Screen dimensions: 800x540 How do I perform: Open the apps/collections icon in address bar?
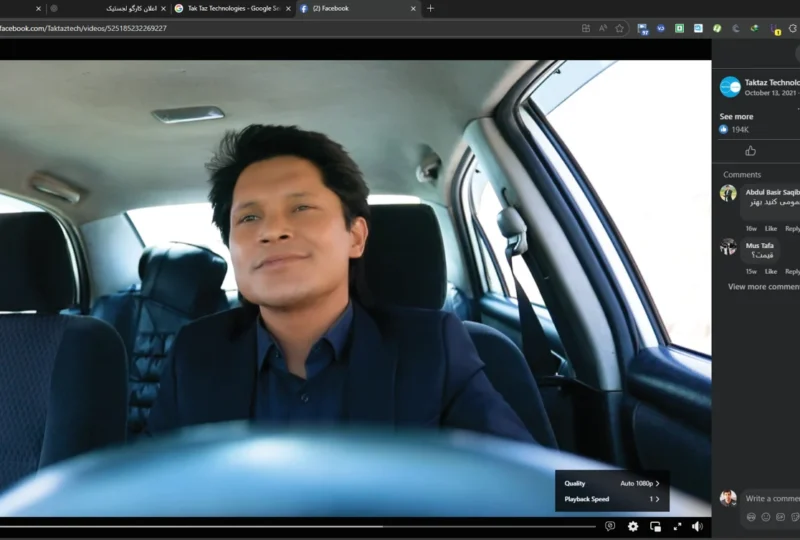tap(586, 28)
